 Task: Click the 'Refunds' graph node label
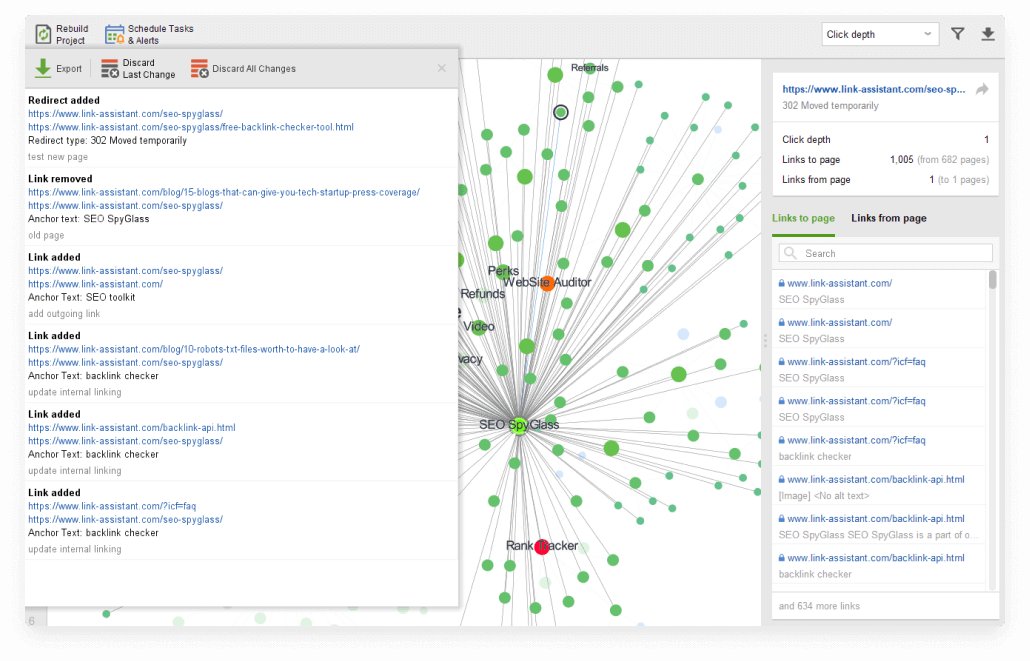[483, 294]
